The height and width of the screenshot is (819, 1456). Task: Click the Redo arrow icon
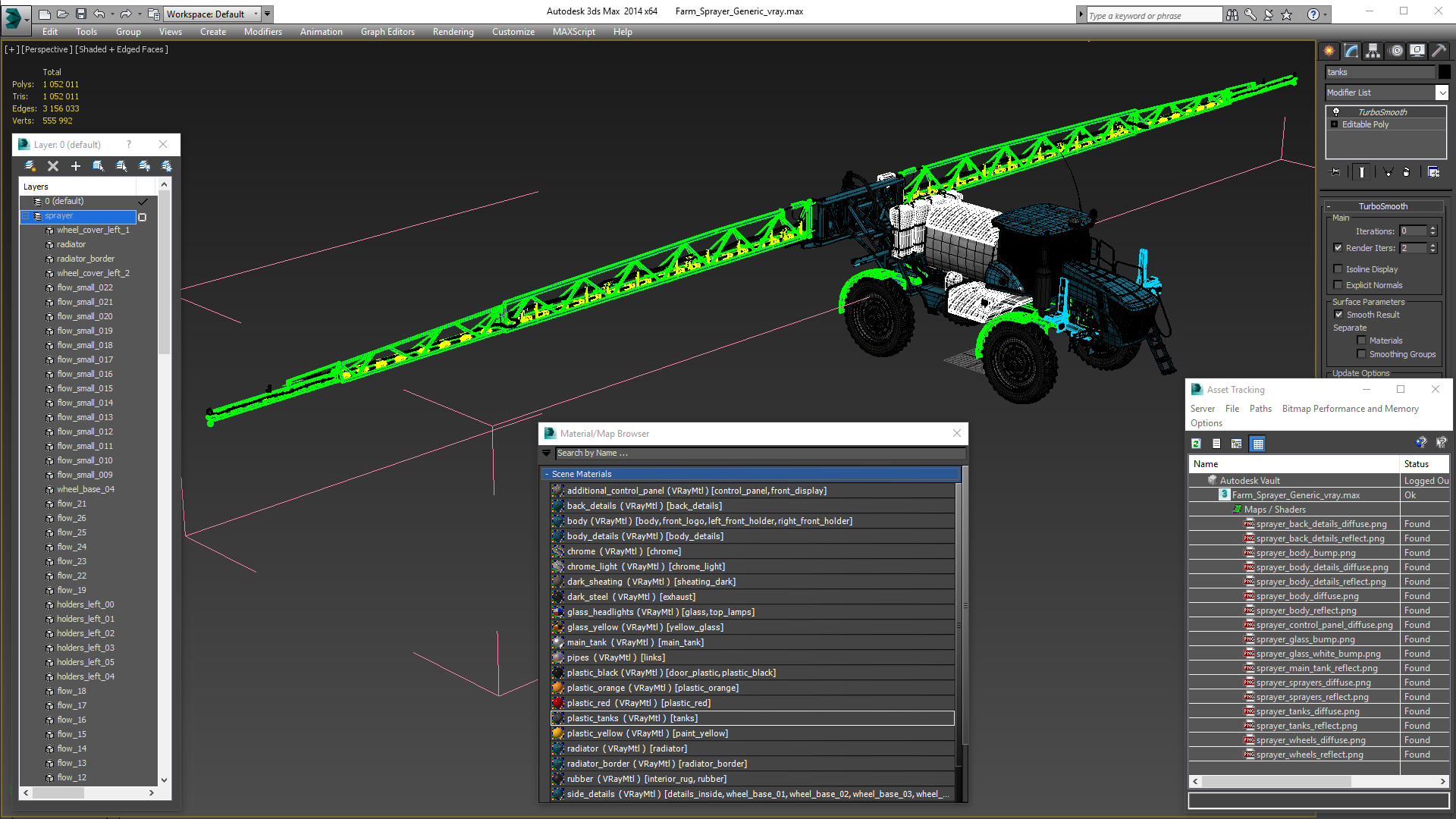click(x=126, y=14)
